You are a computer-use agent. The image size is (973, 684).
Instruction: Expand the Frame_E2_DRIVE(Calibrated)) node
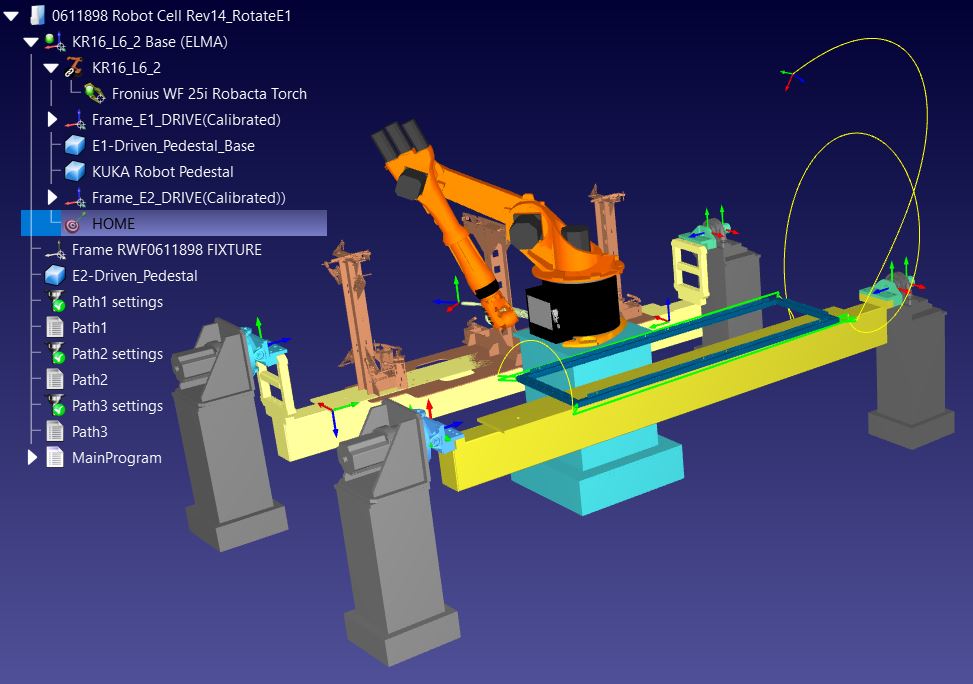53,198
